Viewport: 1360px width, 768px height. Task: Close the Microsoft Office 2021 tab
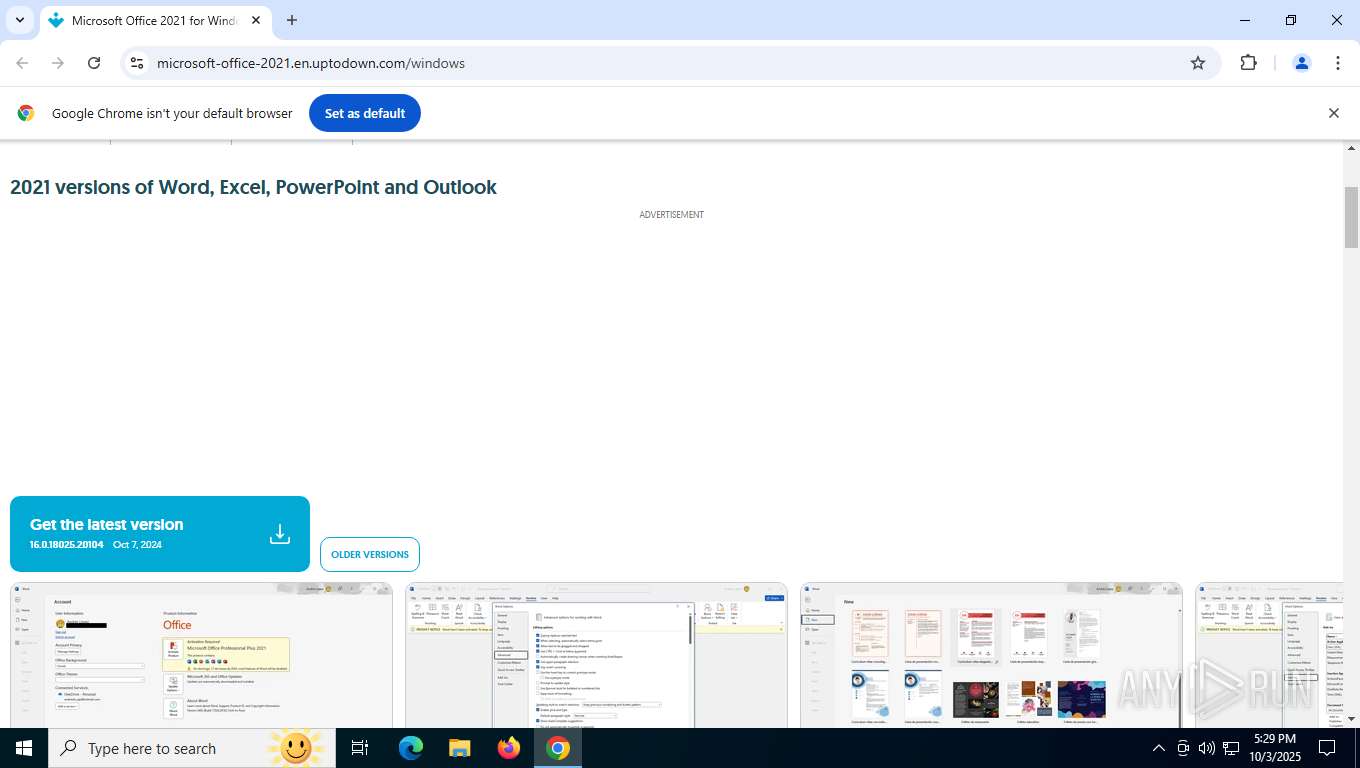pyautogui.click(x=256, y=20)
